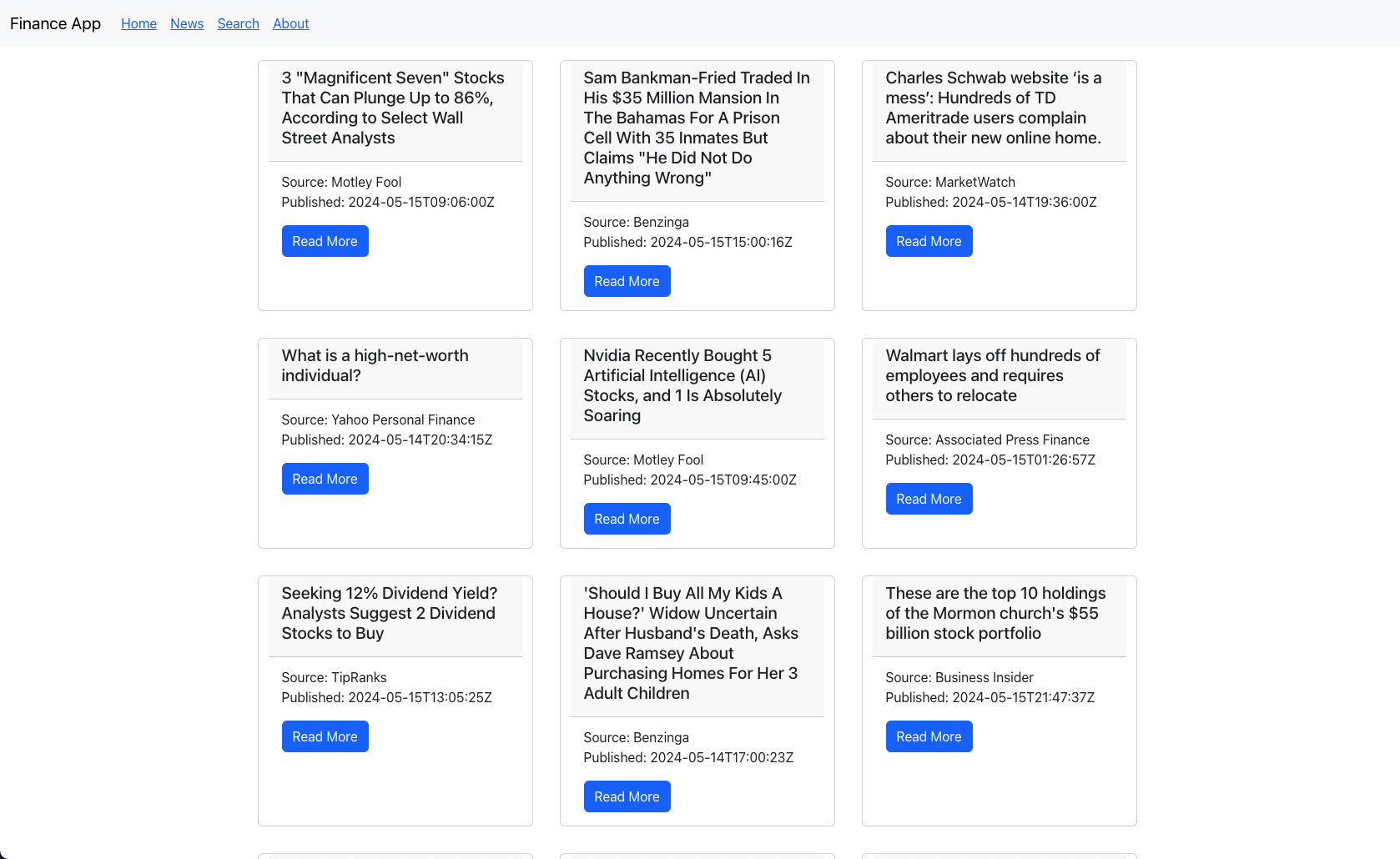Go to the News page
1400x859 pixels.
pos(187,23)
